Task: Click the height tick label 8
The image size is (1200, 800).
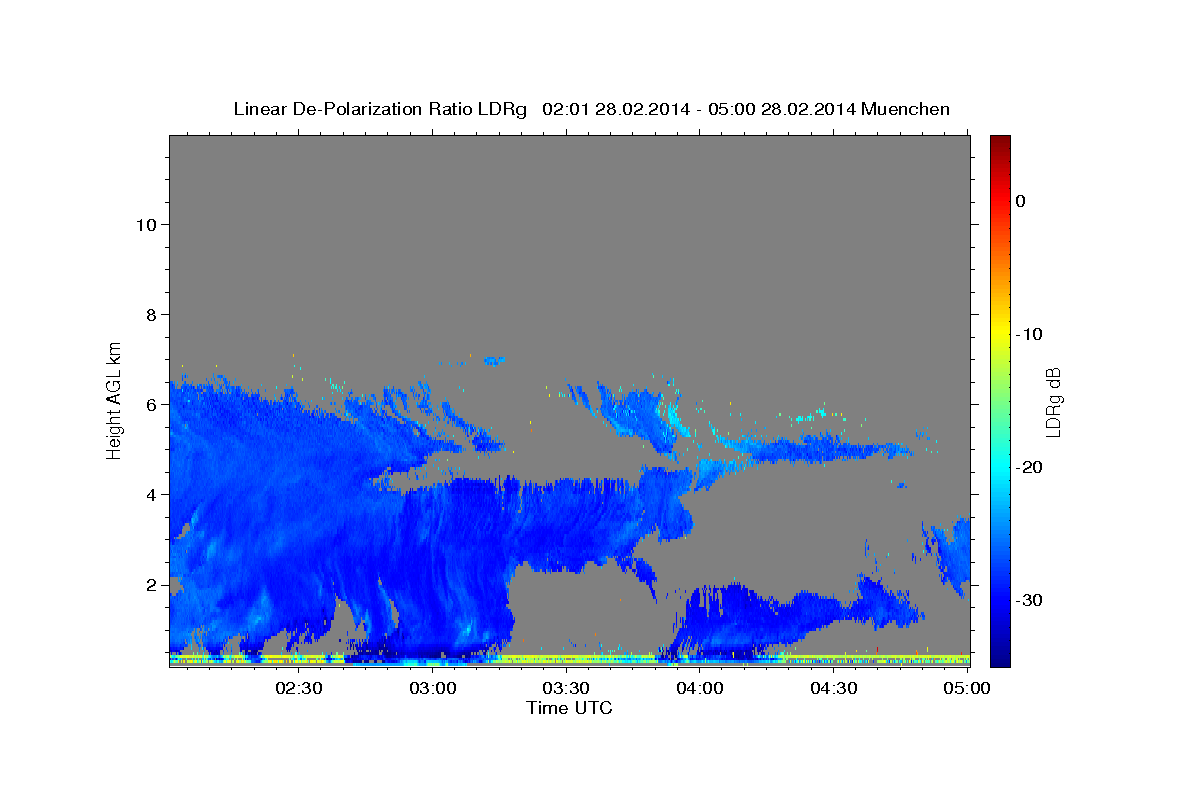Action: click(x=152, y=315)
